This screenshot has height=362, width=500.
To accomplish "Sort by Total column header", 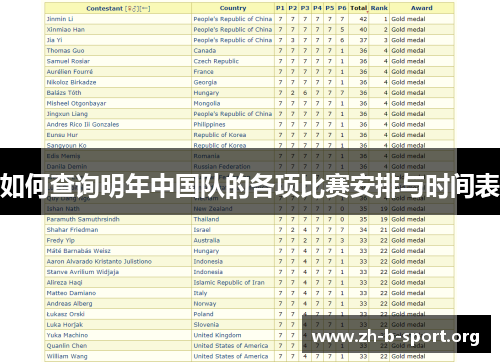I will click(x=358, y=8).
